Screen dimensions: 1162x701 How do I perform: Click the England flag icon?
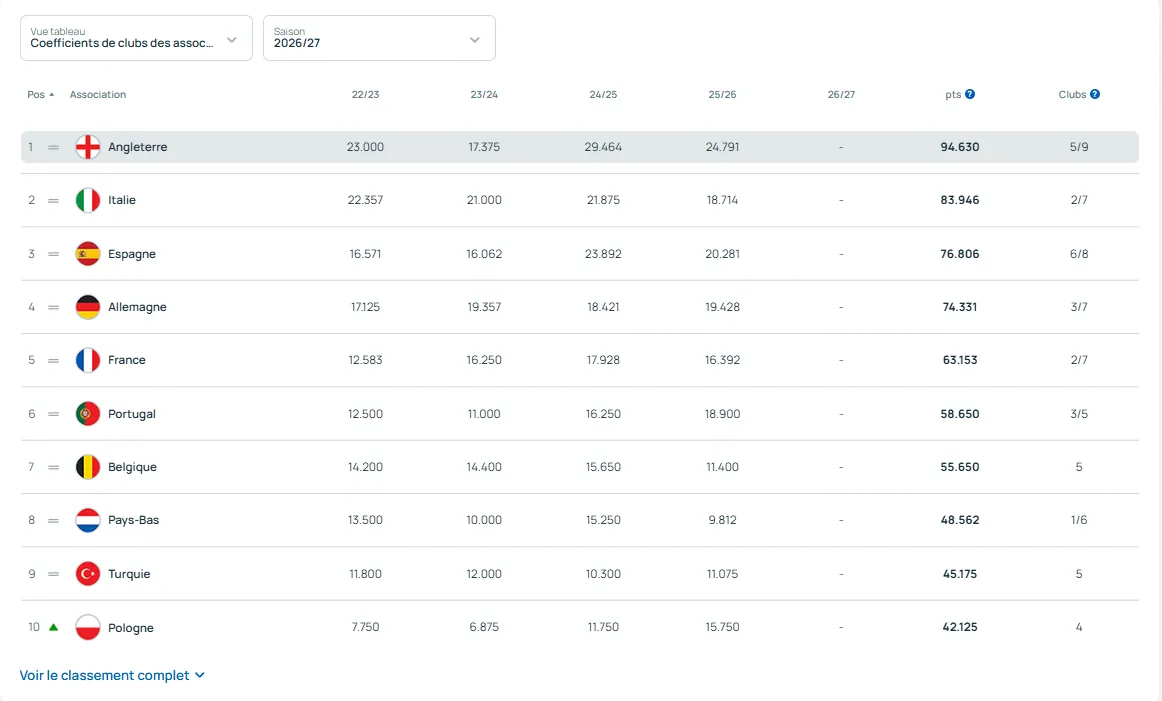[x=88, y=147]
